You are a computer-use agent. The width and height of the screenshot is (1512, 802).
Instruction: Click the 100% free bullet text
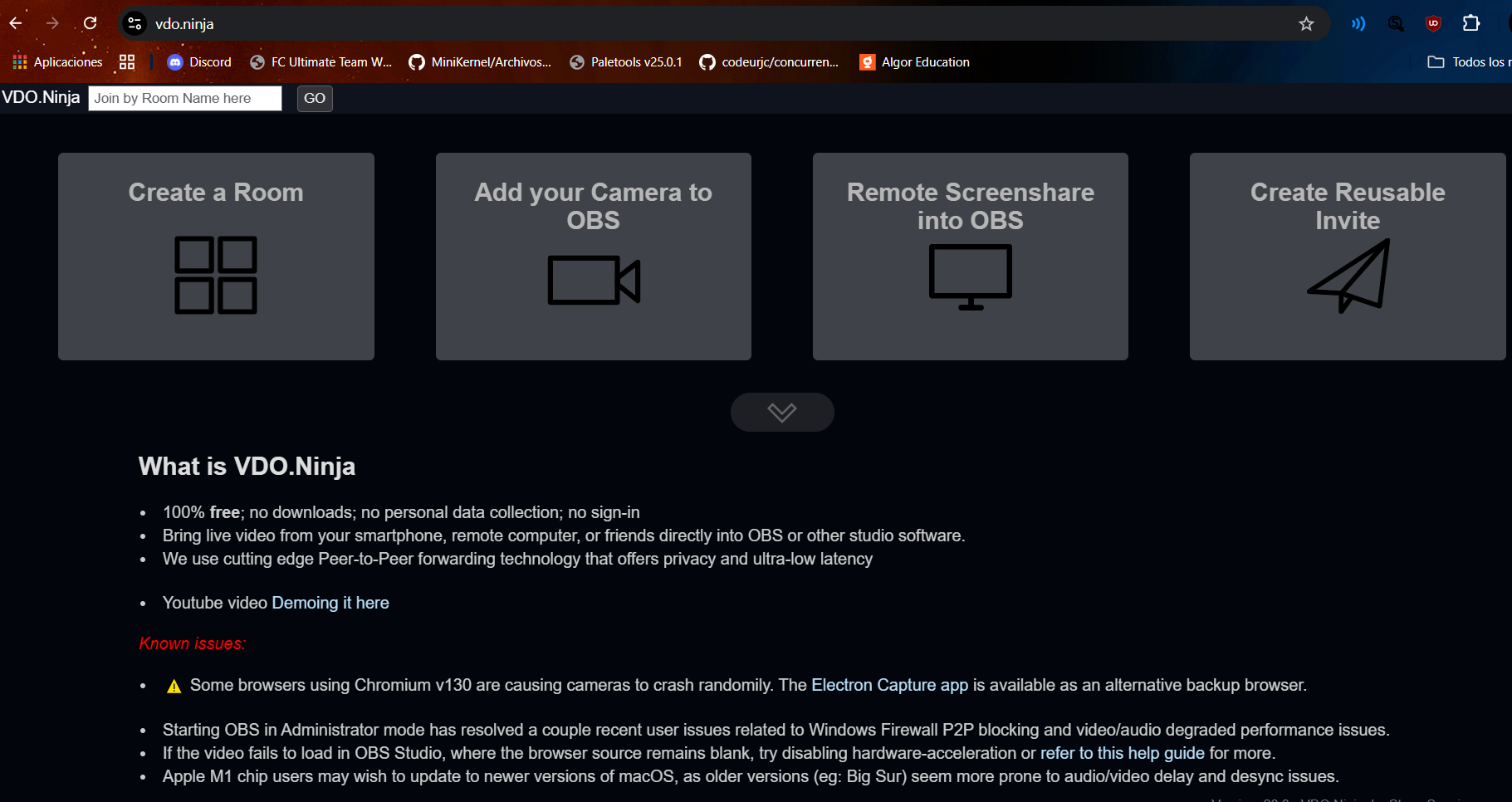click(x=401, y=512)
